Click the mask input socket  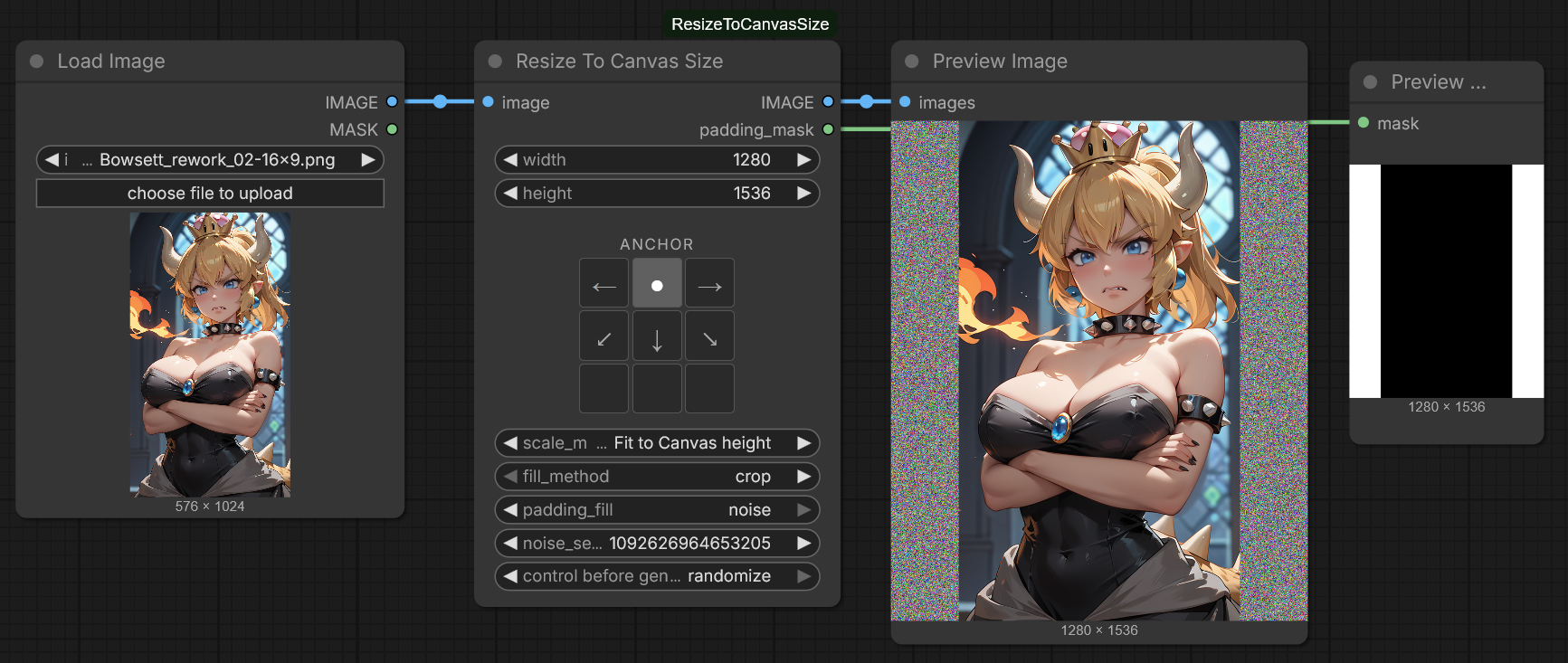(1364, 123)
